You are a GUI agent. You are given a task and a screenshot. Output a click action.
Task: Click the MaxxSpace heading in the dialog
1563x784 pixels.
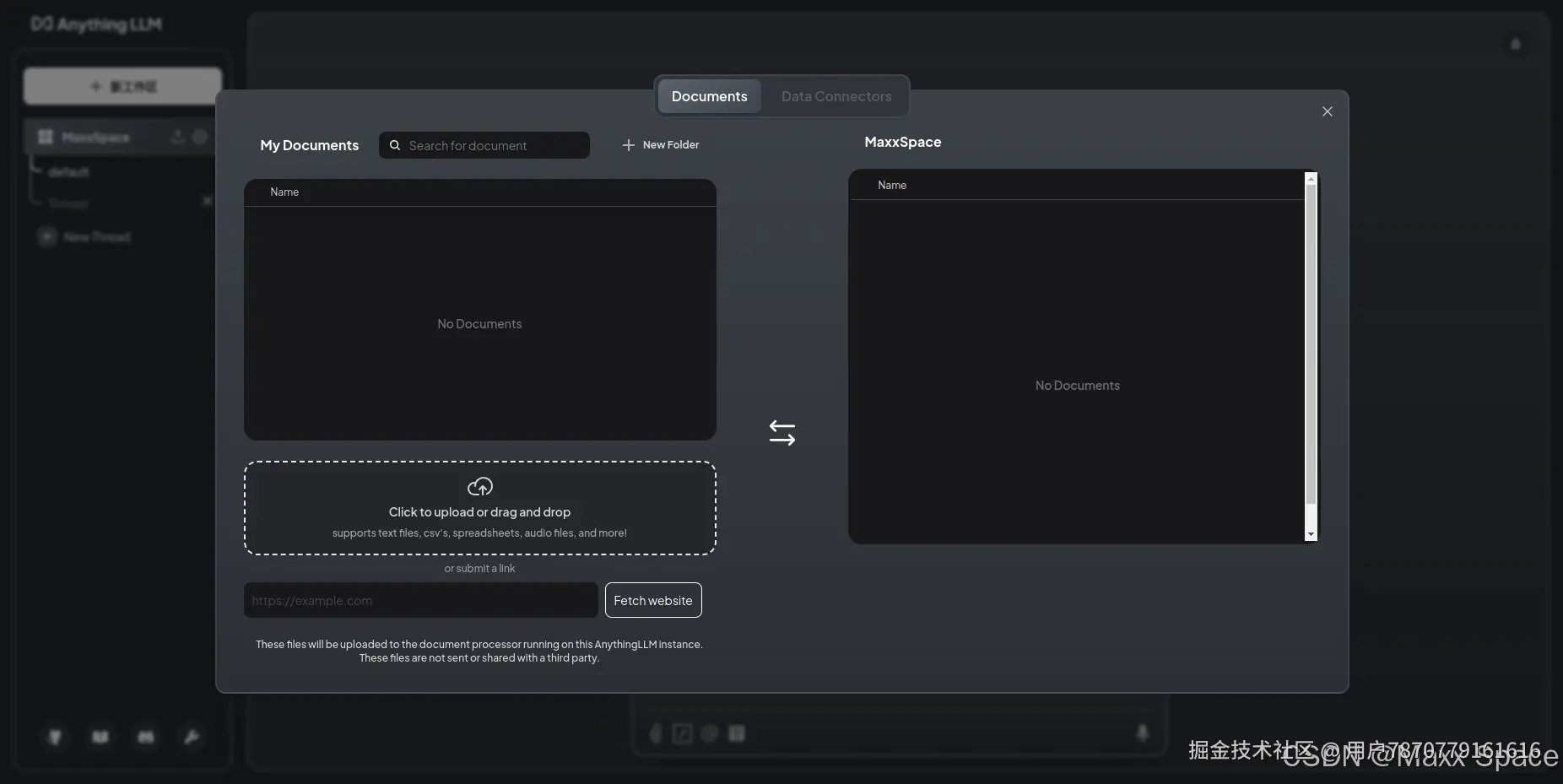[903, 142]
